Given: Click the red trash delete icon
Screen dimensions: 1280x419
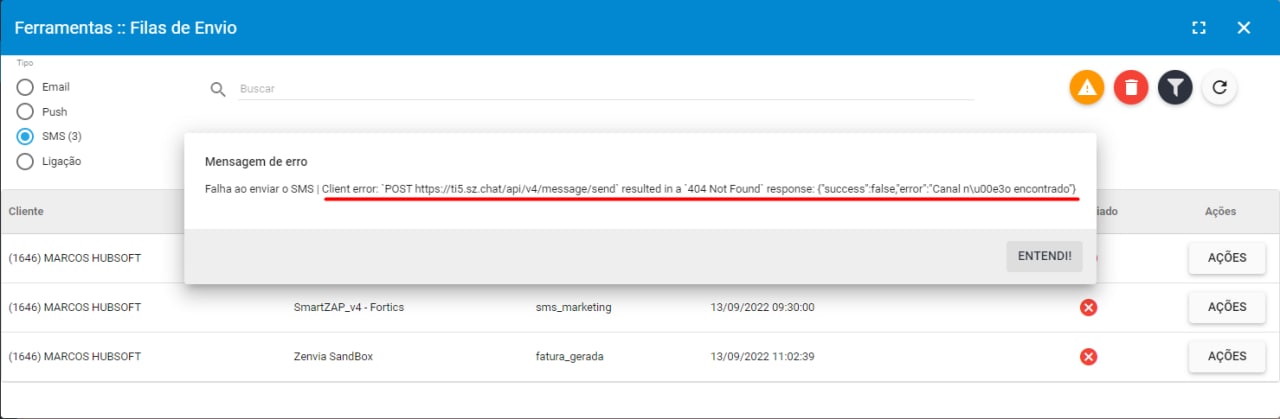Looking at the screenshot, I should (1131, 88).
